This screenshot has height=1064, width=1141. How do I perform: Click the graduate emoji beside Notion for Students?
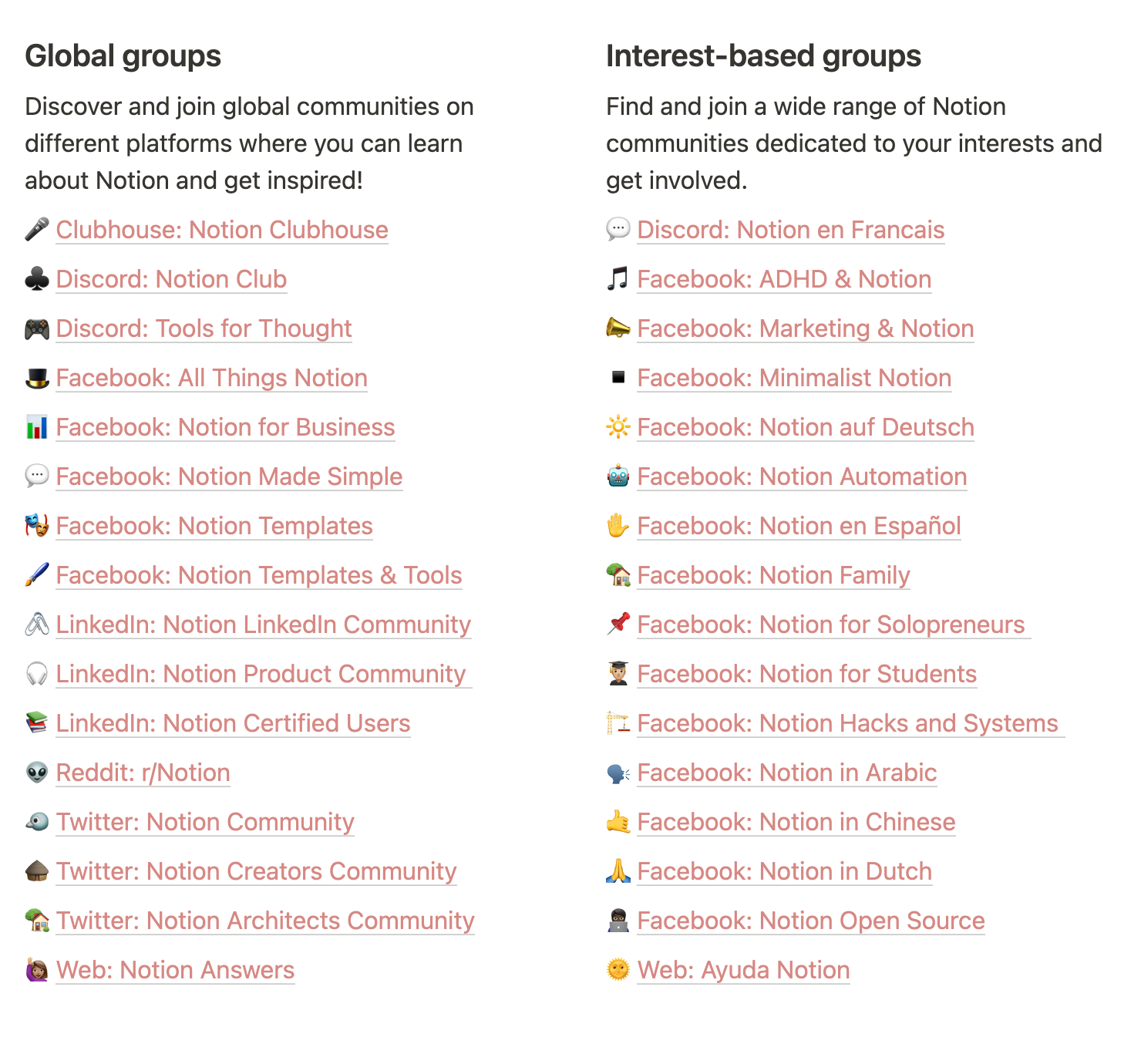tap(618, 675)
